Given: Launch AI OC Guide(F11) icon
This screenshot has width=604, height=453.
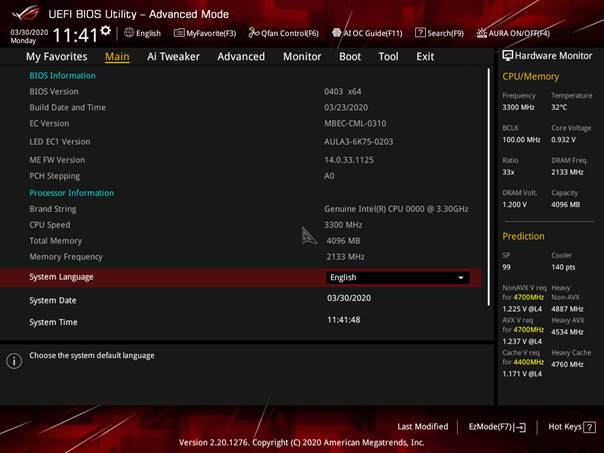Looking at the screenshot, I should pyautogui.click(x=337, y=33).
